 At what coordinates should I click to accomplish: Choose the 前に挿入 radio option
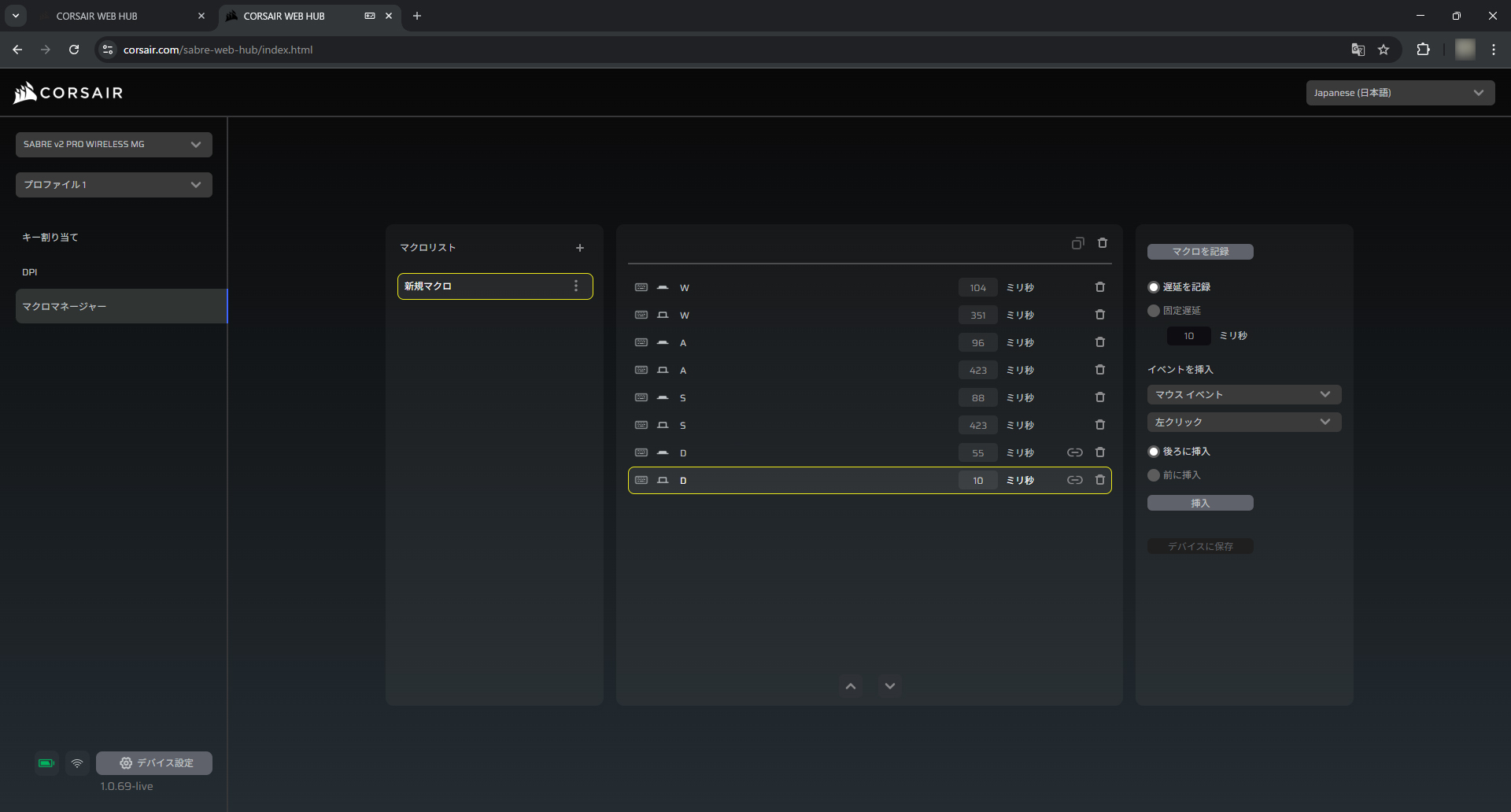[1154, 475]
